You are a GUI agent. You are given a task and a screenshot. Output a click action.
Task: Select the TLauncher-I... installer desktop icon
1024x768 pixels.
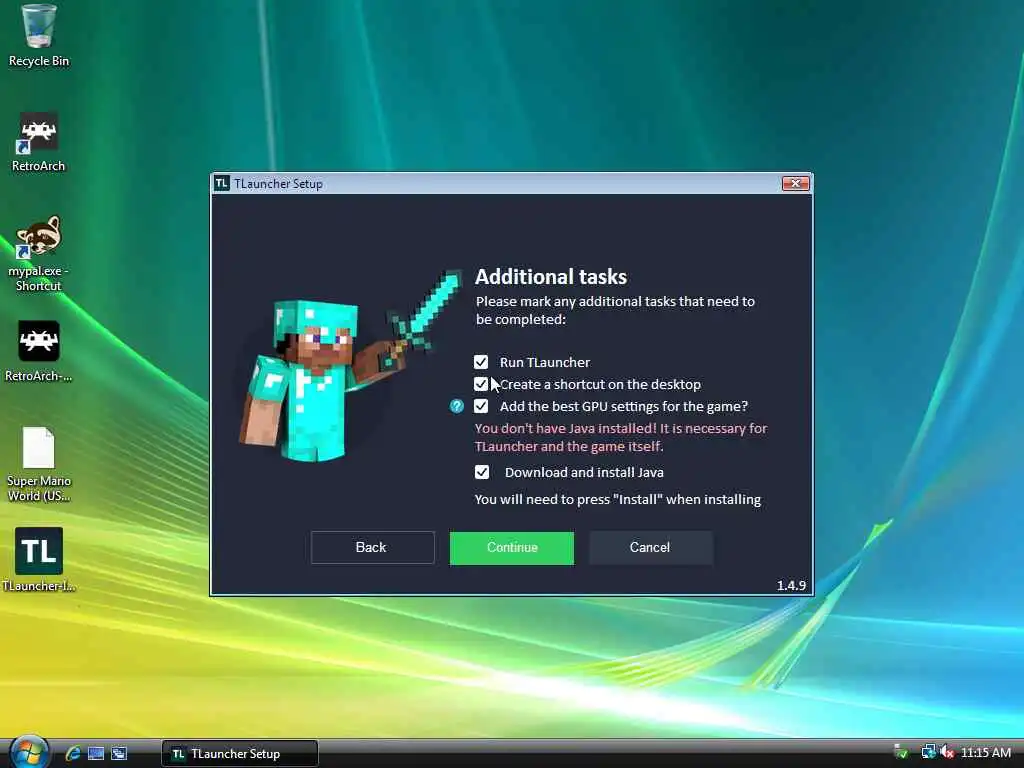click(39, 560)
